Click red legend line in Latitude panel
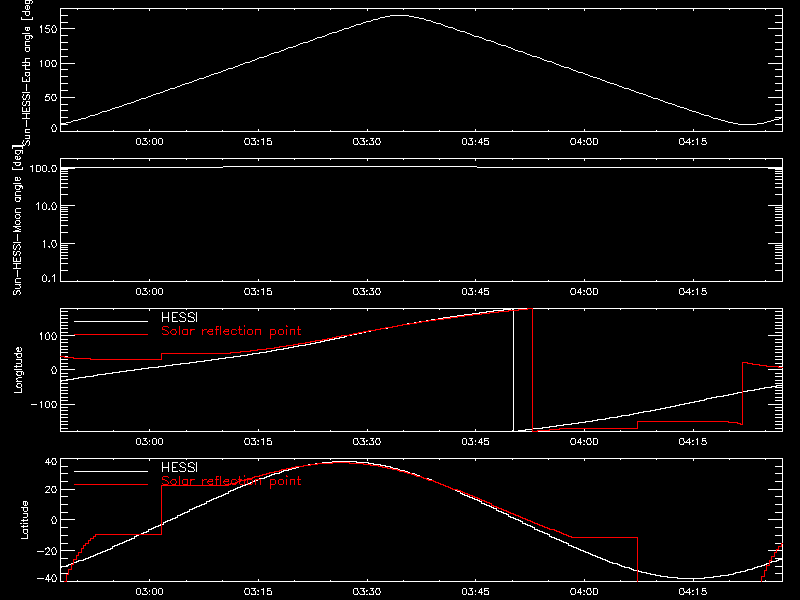Image resolution: width=800 pixels, height=600 pixels. point(111,485)
